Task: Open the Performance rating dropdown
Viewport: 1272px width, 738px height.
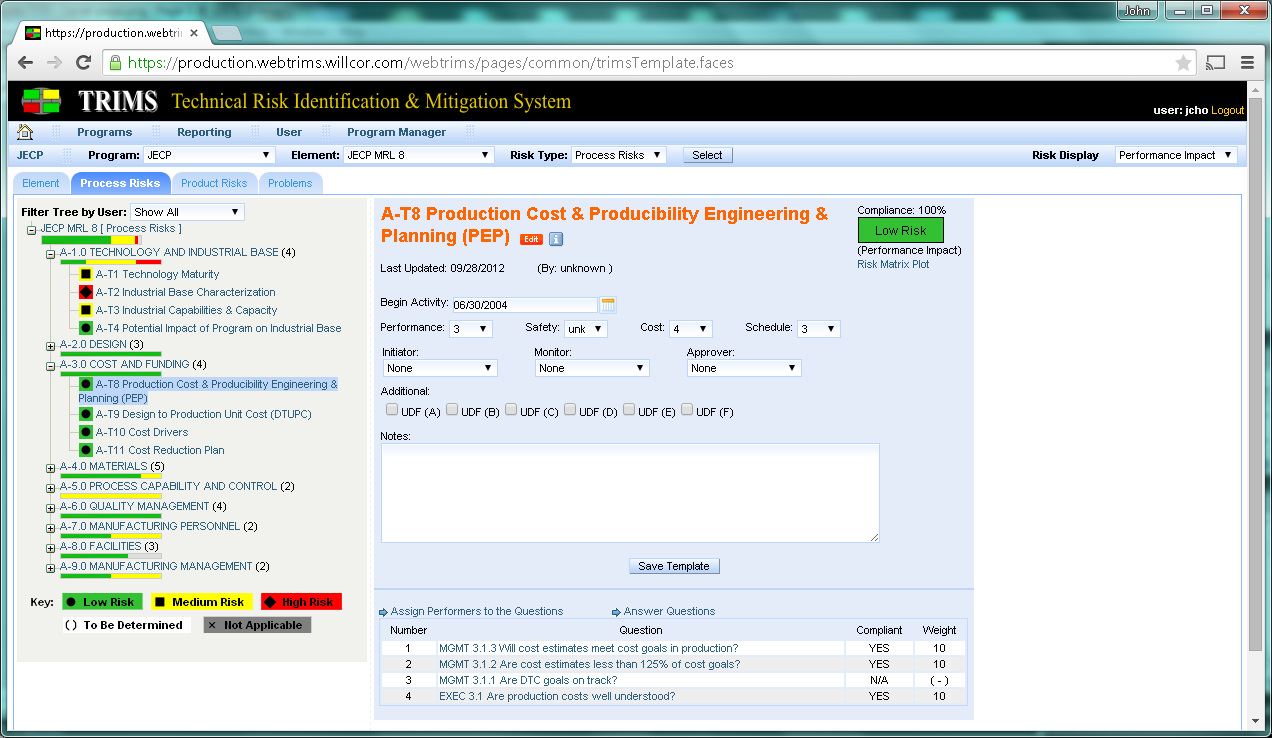Action: 470,329
